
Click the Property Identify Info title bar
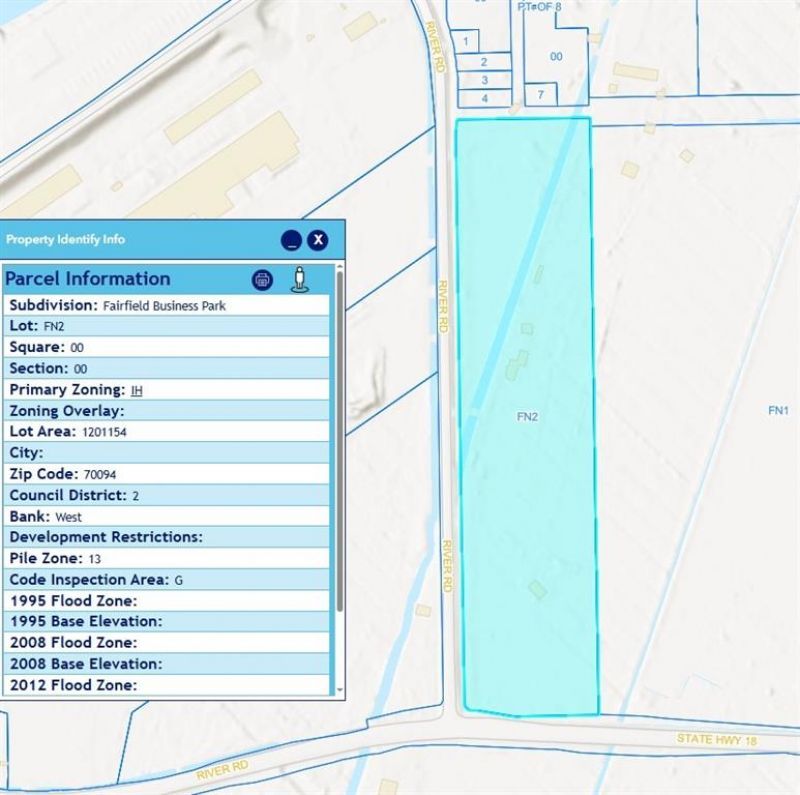pyautogui.click(x=140, y=240)
